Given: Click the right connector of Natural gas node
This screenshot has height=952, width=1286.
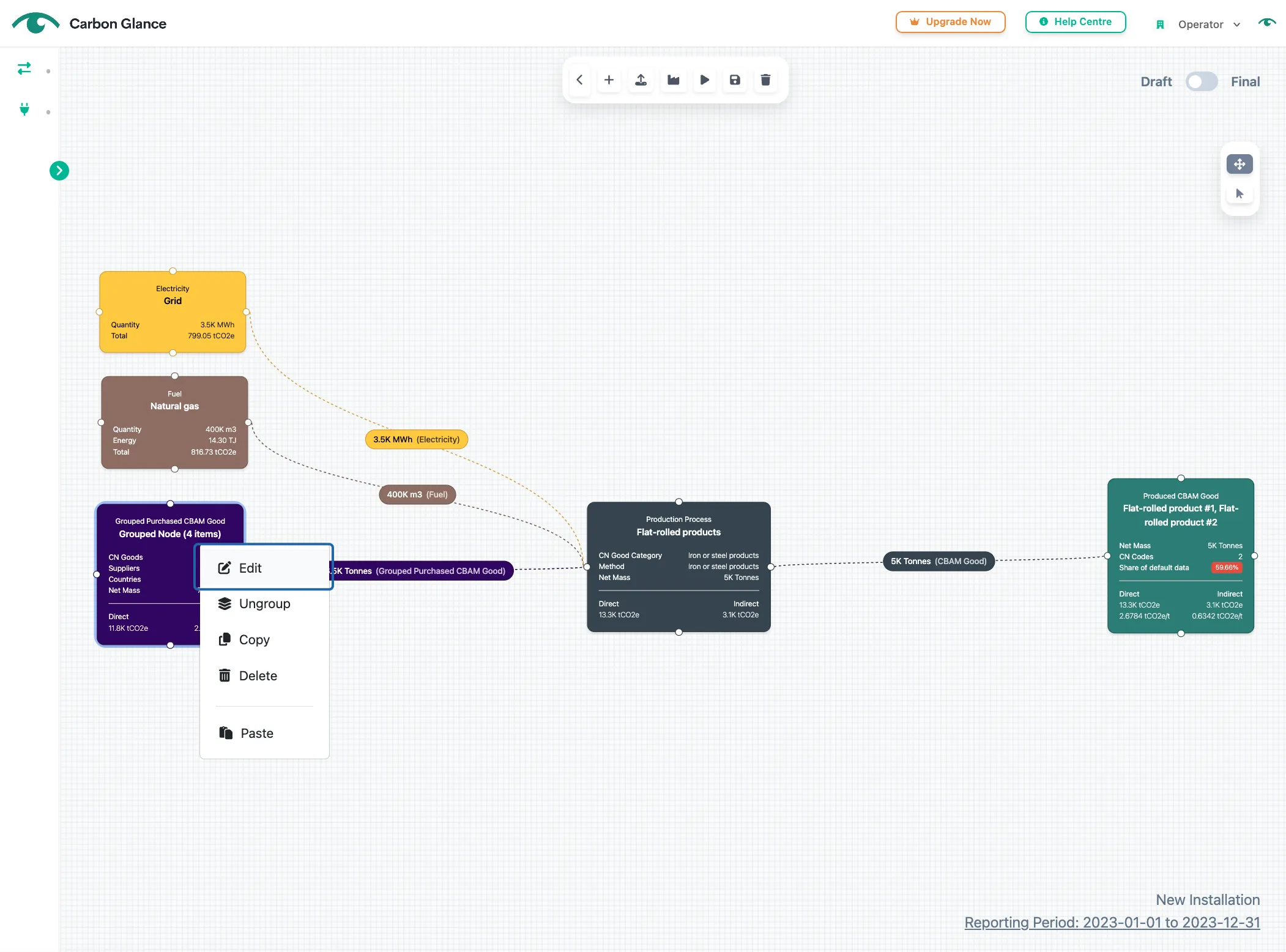Looking at the screenshot, I should [x=248, y=422].
